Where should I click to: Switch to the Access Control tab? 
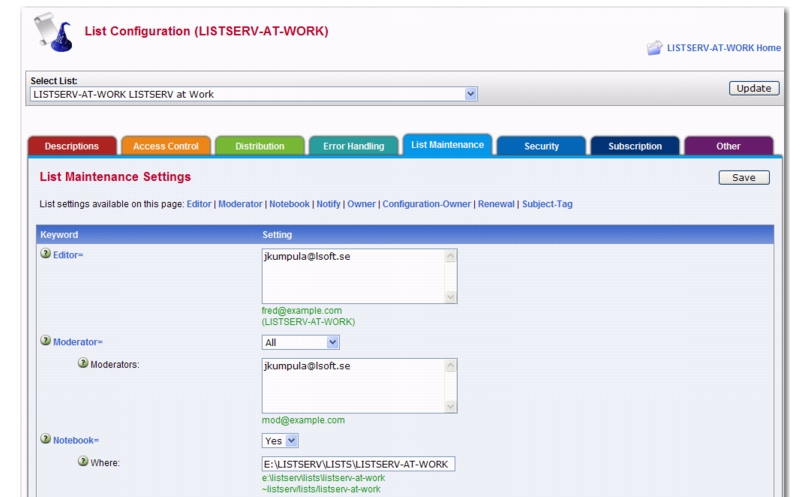(166, 146)
